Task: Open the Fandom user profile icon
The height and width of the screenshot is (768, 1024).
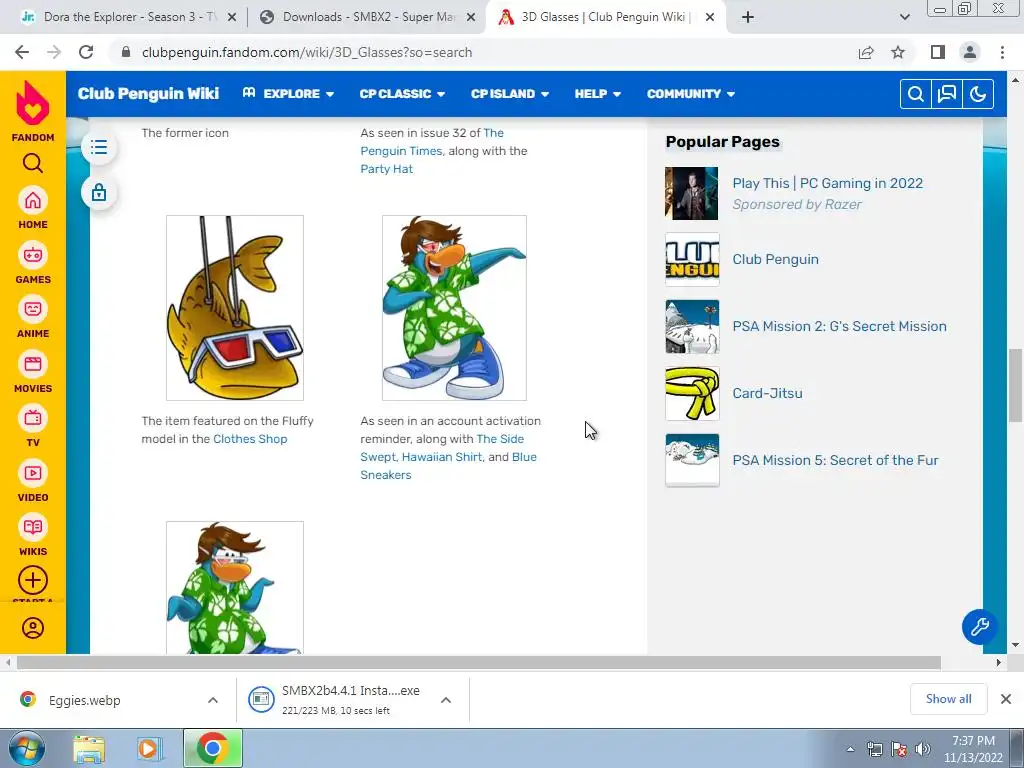Action: [x=33, y=628]
